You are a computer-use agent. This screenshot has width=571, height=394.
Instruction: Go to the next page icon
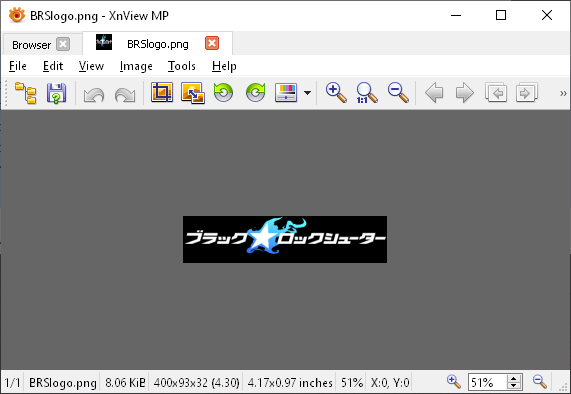click(x=527, y=93)
